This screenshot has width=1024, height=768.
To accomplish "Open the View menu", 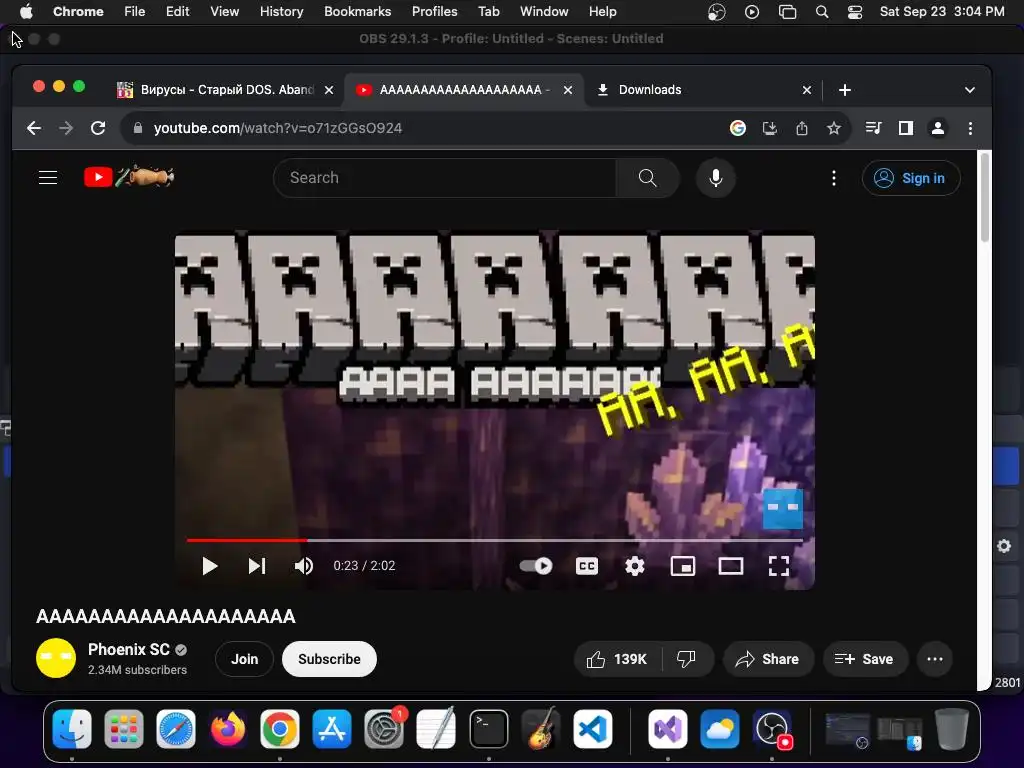I will pyautogui.click(x=224, y=11).
